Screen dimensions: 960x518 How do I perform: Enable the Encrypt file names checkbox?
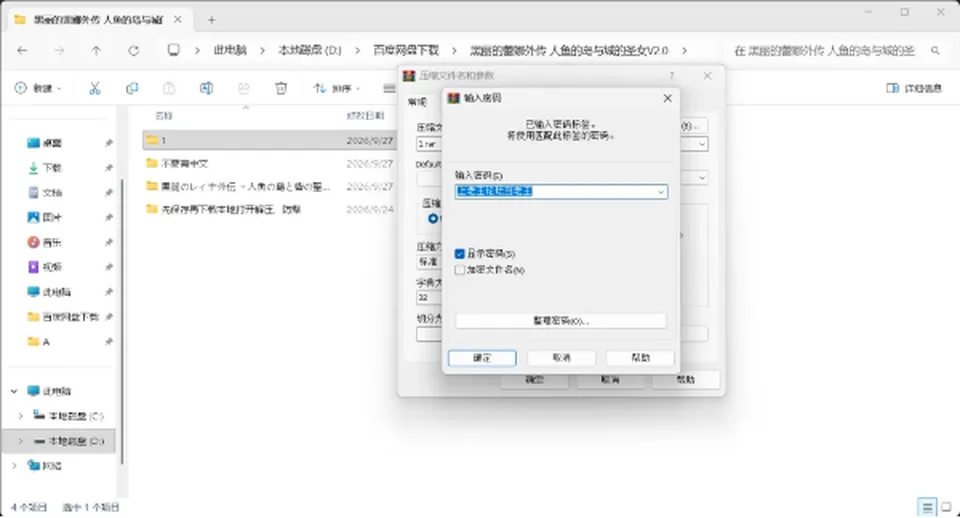[x=460, y=270]
